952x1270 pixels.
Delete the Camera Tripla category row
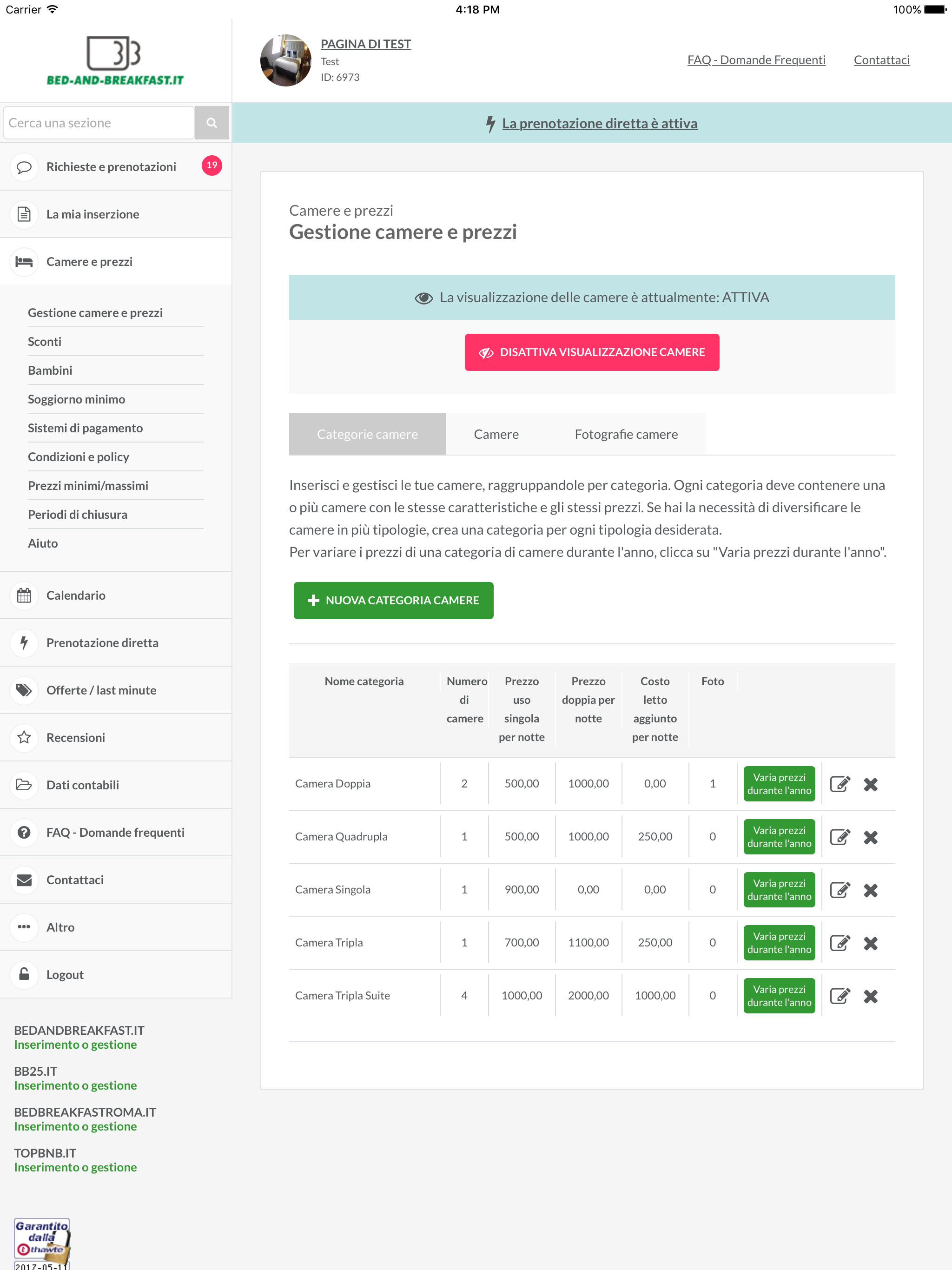pos(871,943)
